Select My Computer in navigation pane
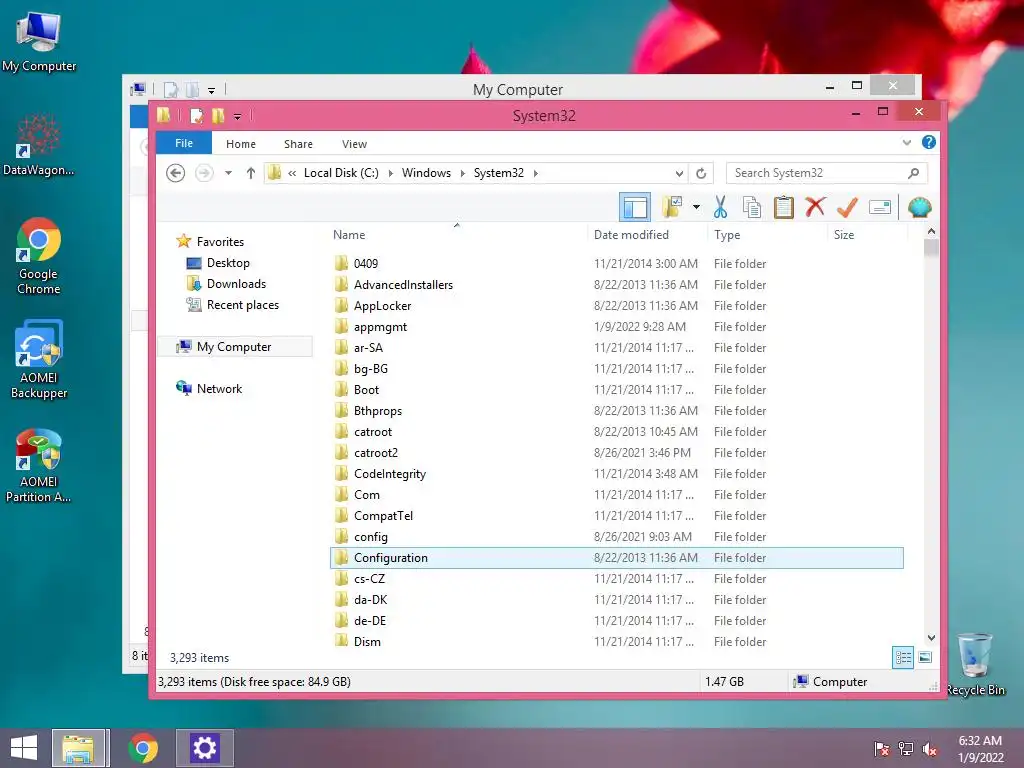The width and height of the screenshot is (1024, 768). (x=234, y=347)
